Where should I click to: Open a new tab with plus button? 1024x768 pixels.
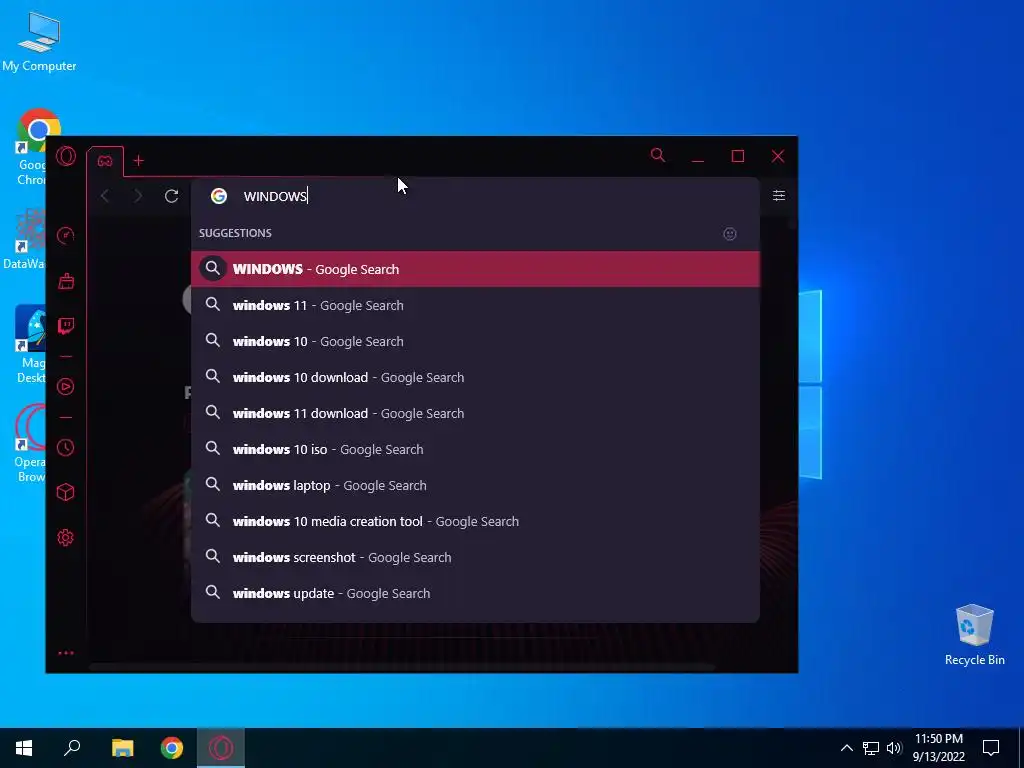click(138, 161)
